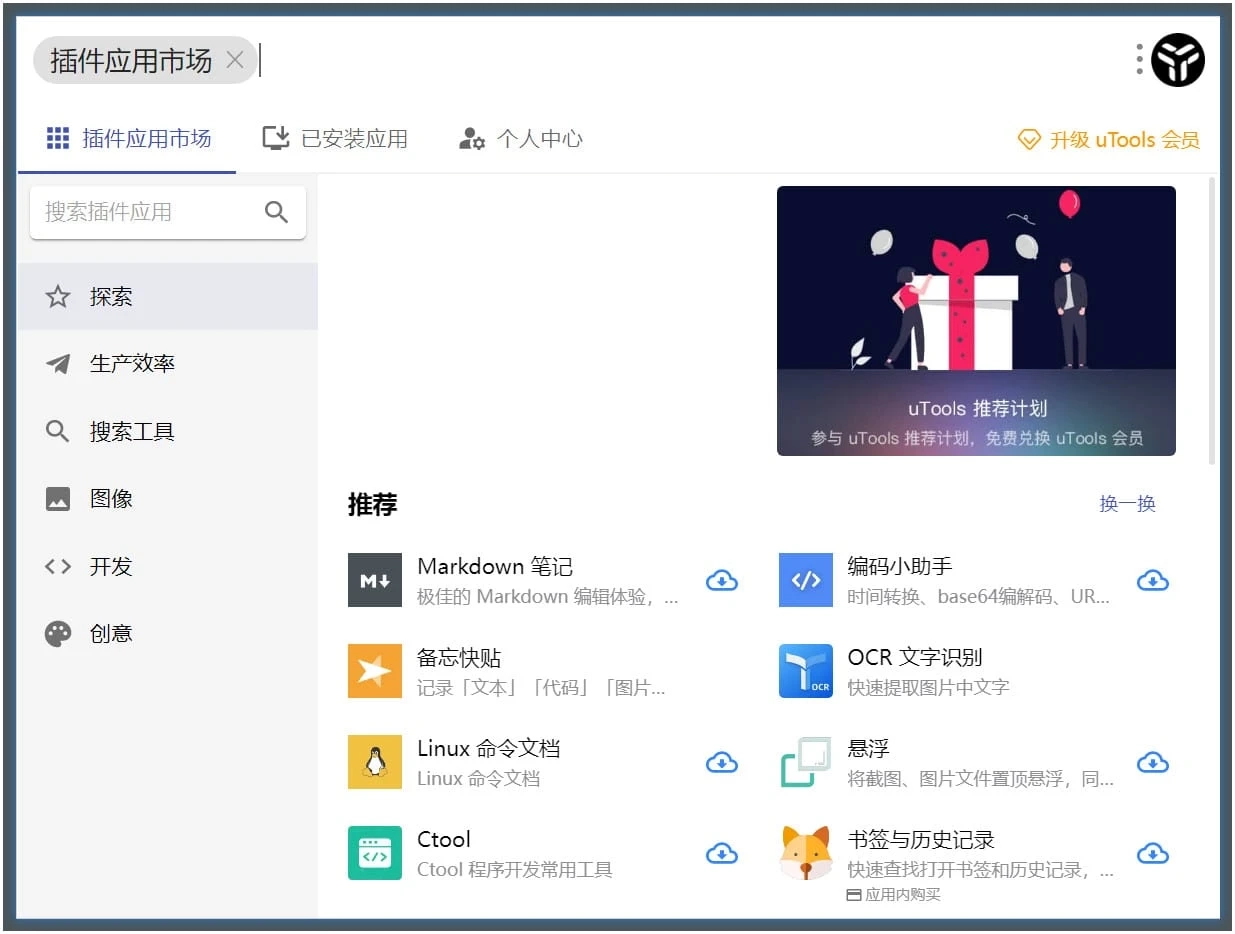Image resolution: width=1235 pixels, height=934 pixels.
Task: Download the Markdown 笔记 plugin
Action: pos(721,581)
